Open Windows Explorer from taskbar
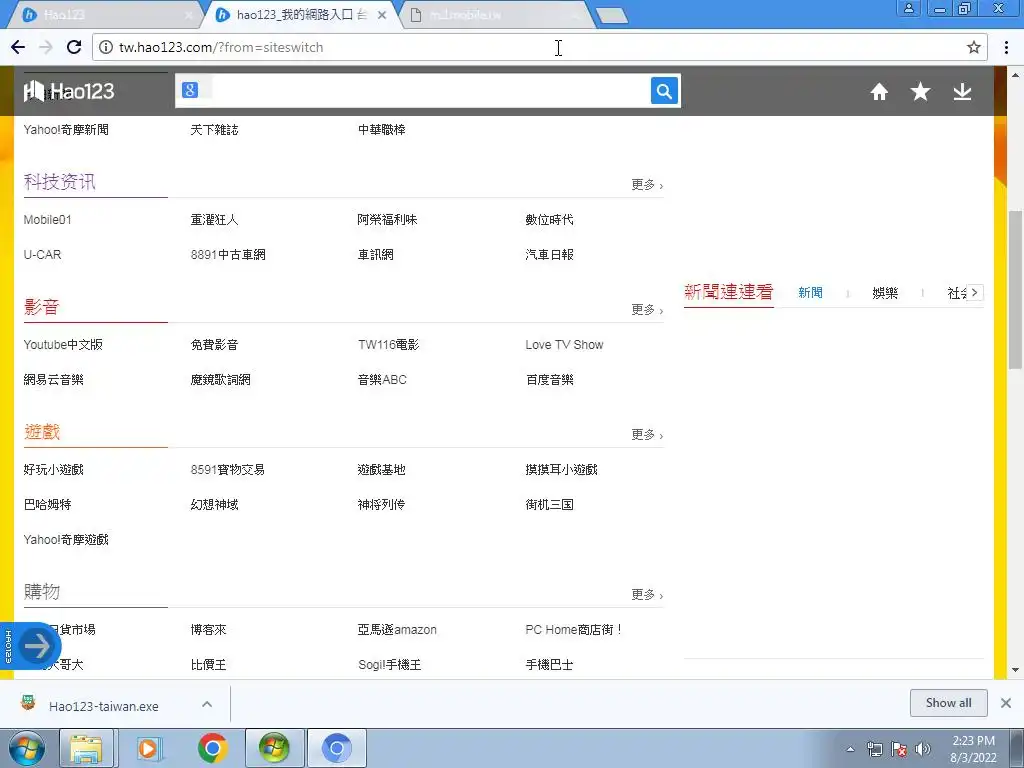Image resolution: width=1024 pixels, height=768 pixels. point(86,748)
